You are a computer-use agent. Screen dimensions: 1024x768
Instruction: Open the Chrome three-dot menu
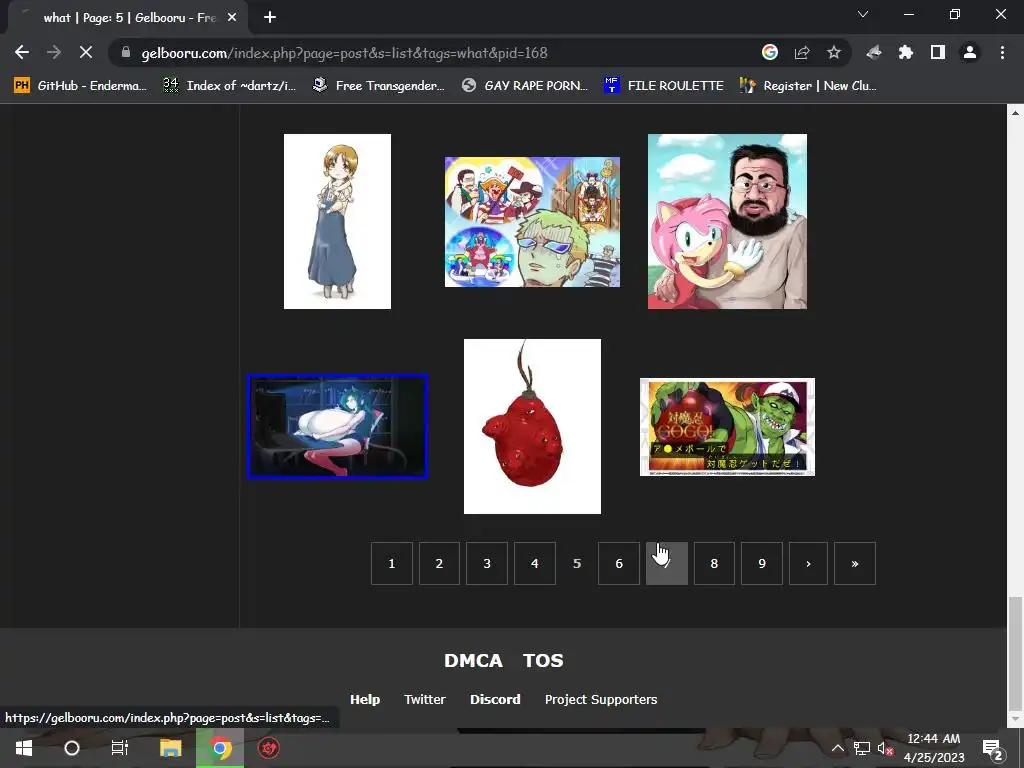pyautogui.click(x=1002, y=52)
